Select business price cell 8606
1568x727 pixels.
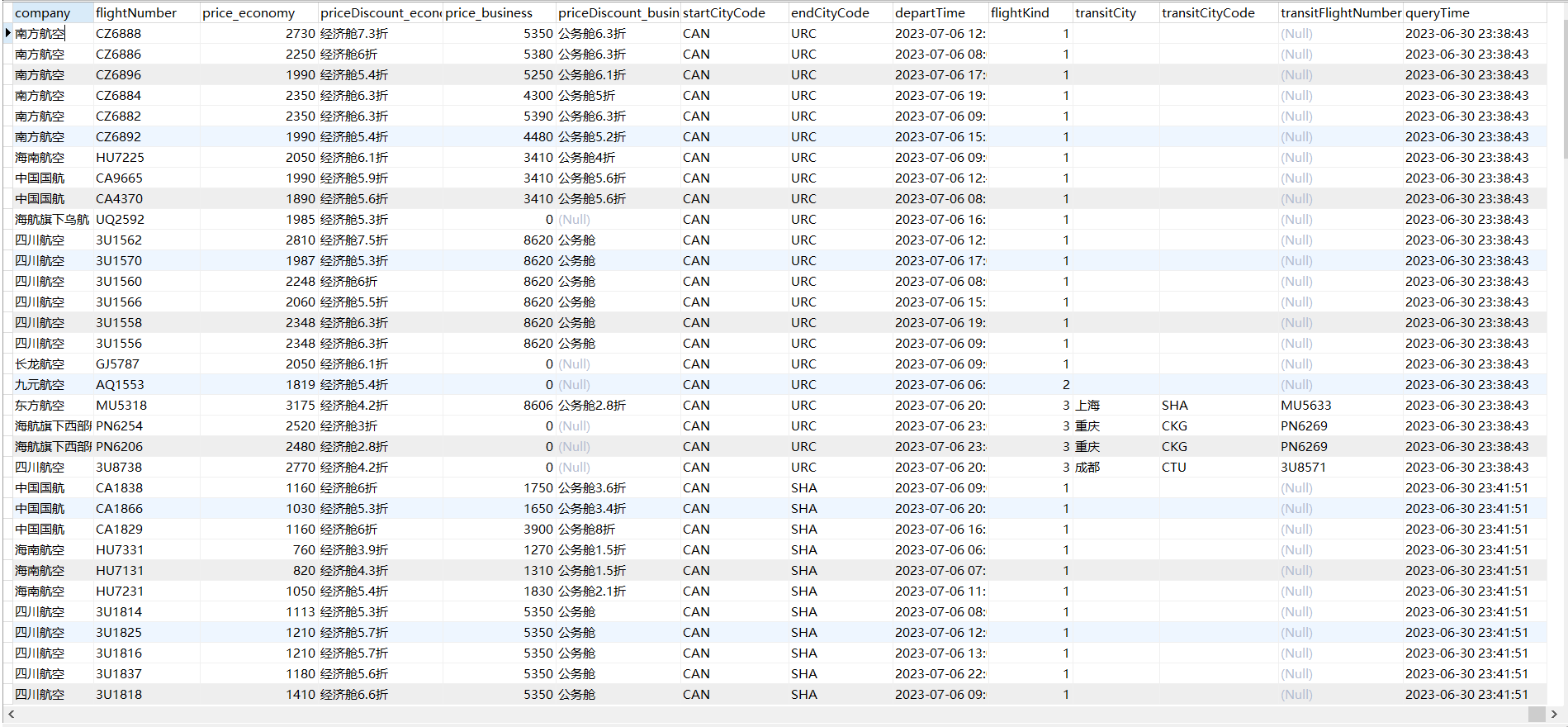499,405
